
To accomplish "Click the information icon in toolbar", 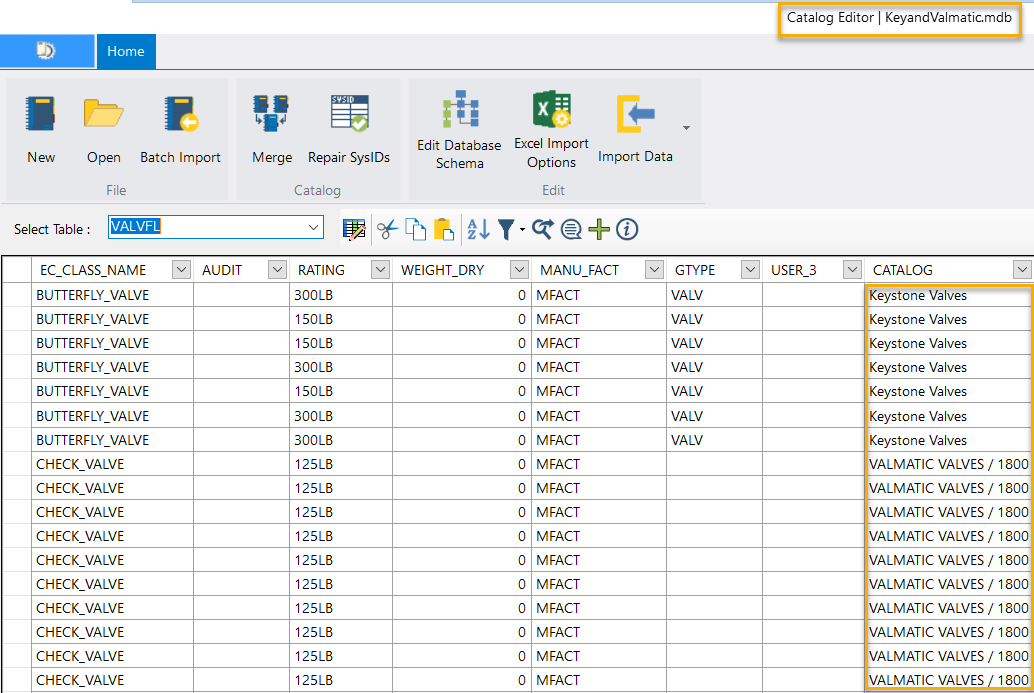I will [627, 229].
